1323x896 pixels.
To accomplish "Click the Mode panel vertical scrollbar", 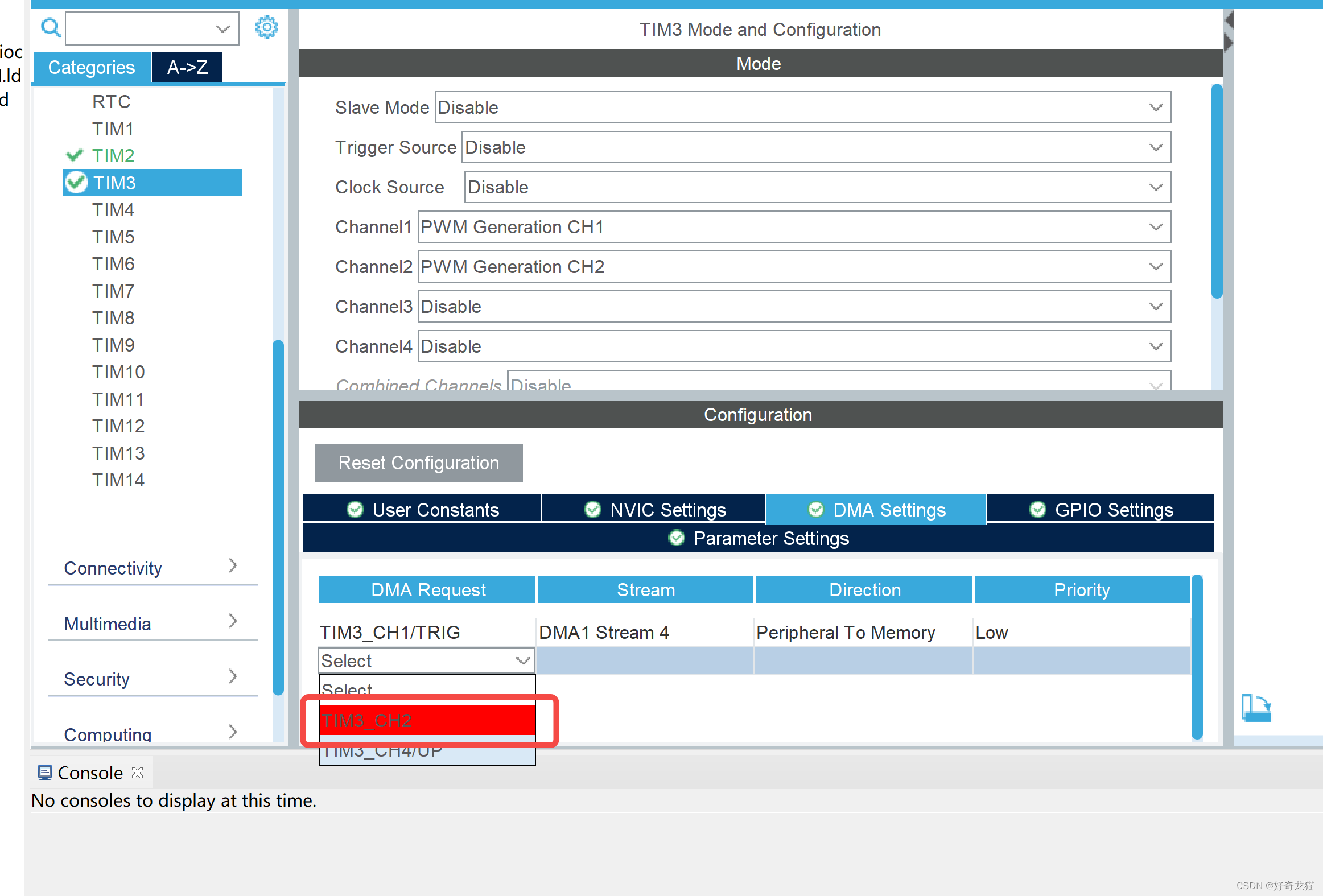I will [x=1217, y=191].
